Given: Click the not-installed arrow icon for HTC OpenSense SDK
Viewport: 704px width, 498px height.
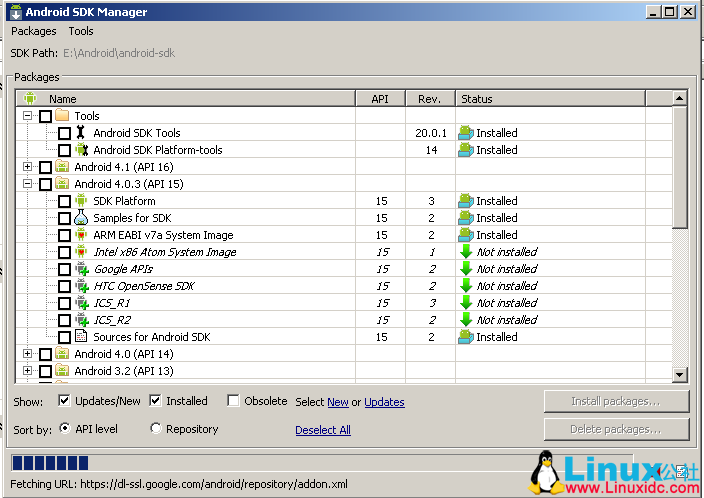Looking at the screenshot, I should (x=466, y=286).
